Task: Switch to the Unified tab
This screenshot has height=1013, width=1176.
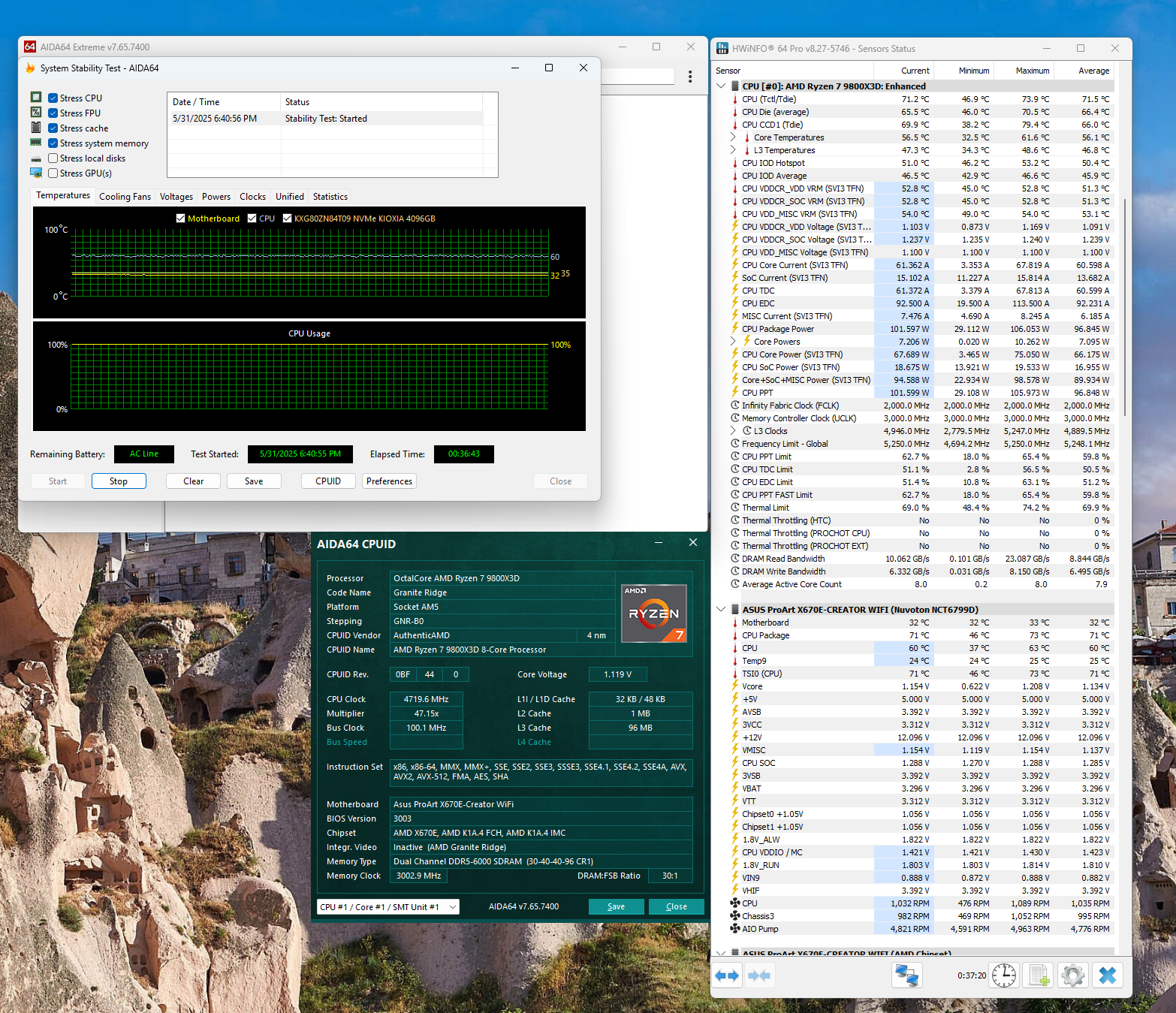Action: (290, 197)
